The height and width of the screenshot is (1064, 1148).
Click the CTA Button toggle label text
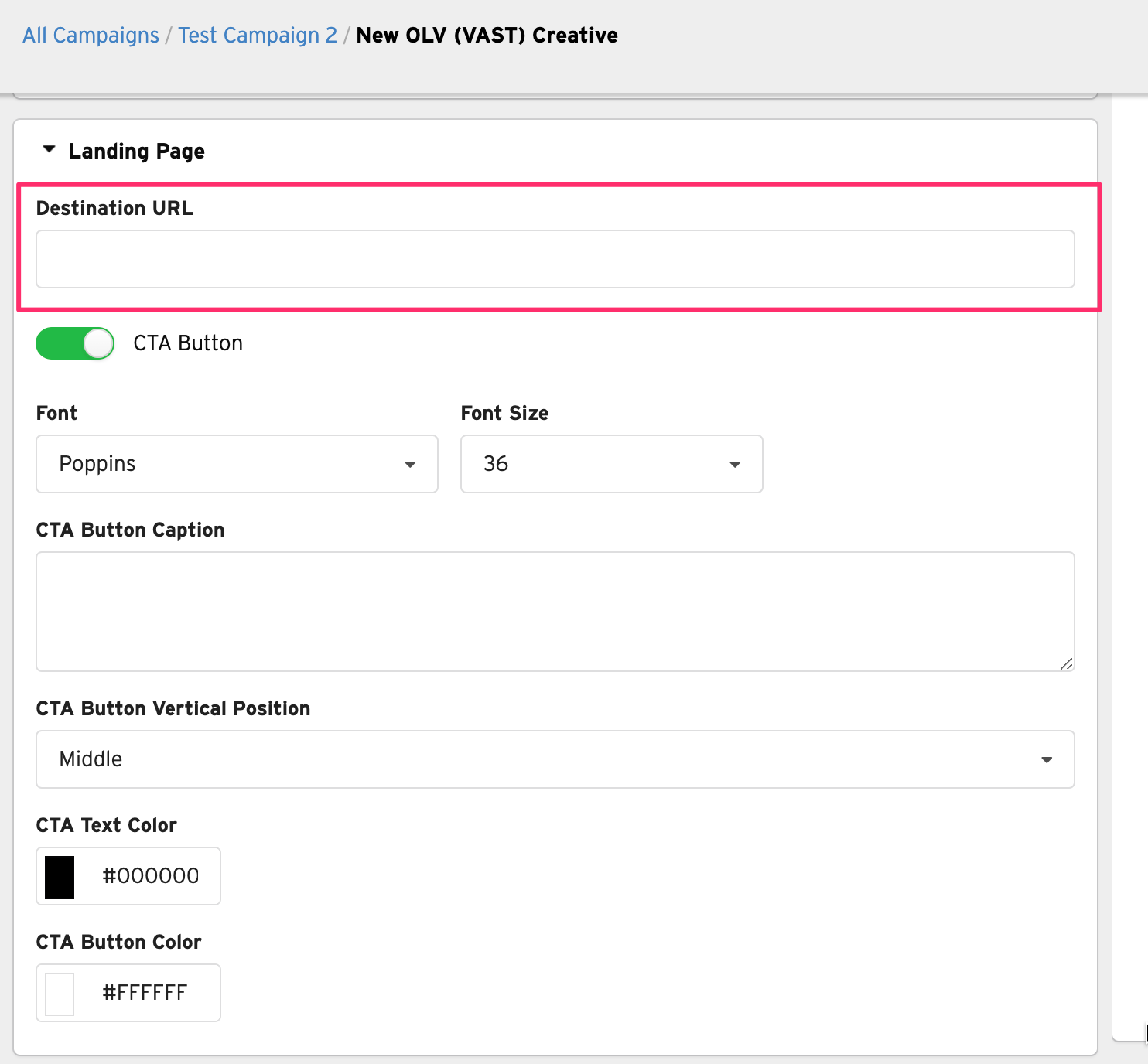(x=188, y=343)
